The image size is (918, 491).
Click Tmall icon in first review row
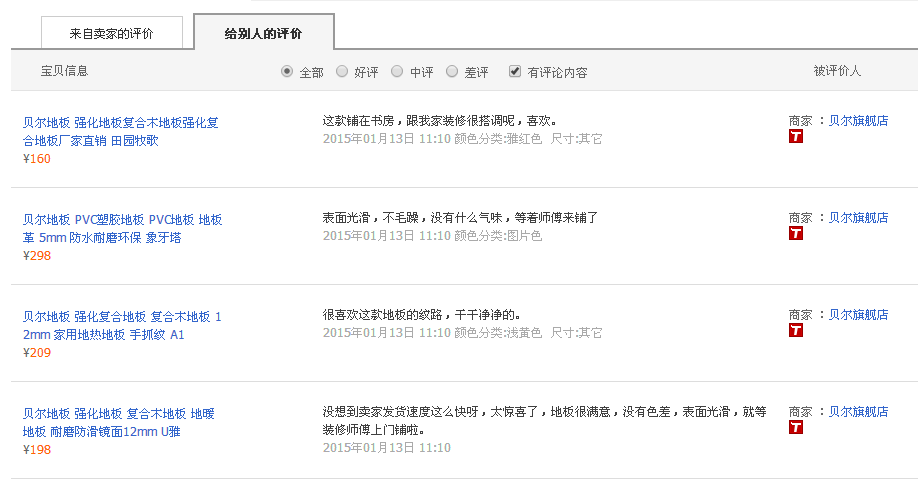796,137
